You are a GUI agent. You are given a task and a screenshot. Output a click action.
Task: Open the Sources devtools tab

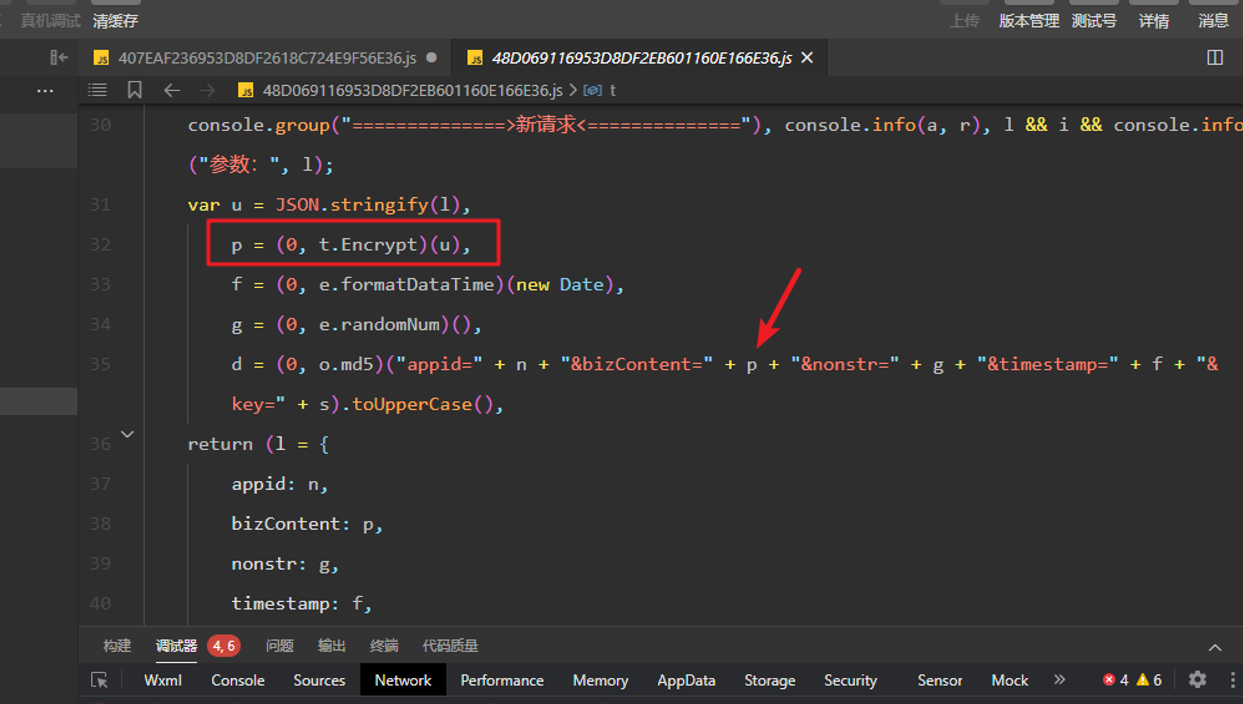pyautogui.click(x=319, y=680)
